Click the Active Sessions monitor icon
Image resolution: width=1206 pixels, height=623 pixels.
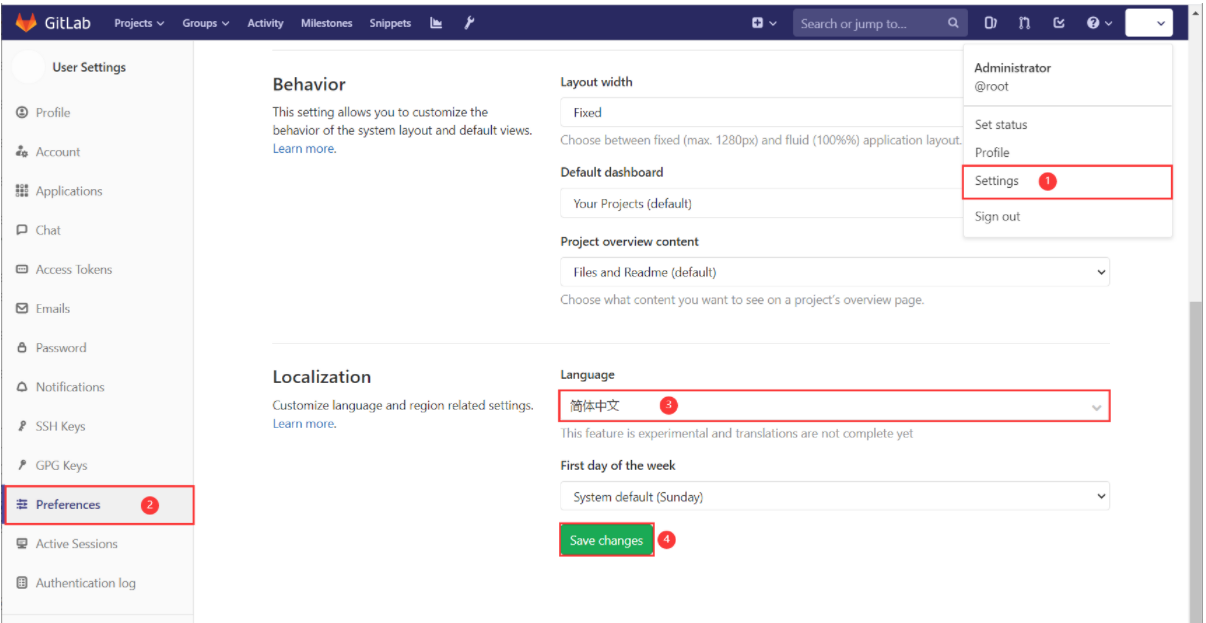click(22, 544)
